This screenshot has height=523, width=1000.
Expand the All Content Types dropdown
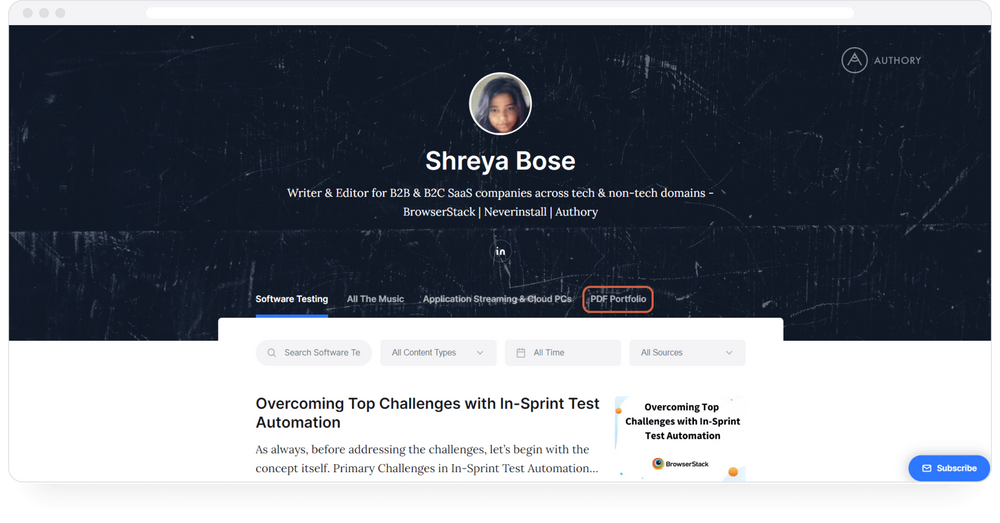(x=438, y=353)
